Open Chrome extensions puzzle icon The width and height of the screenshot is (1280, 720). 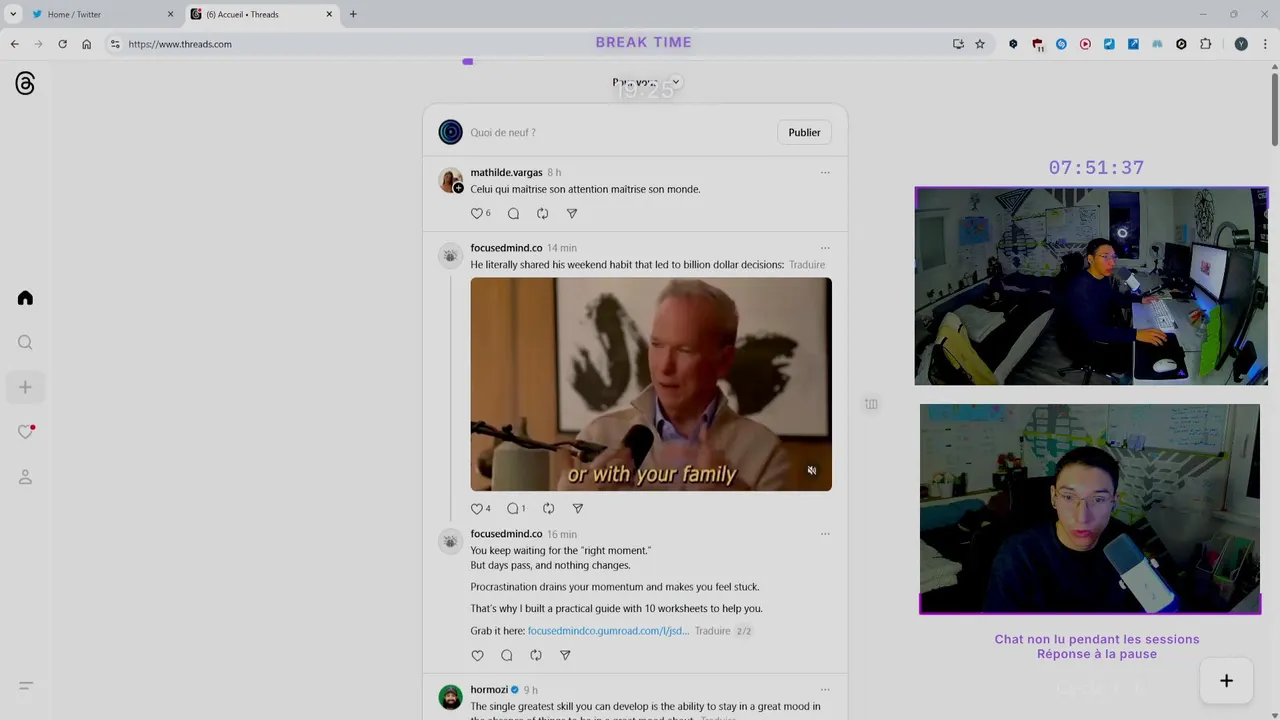tap(1205, 44)
